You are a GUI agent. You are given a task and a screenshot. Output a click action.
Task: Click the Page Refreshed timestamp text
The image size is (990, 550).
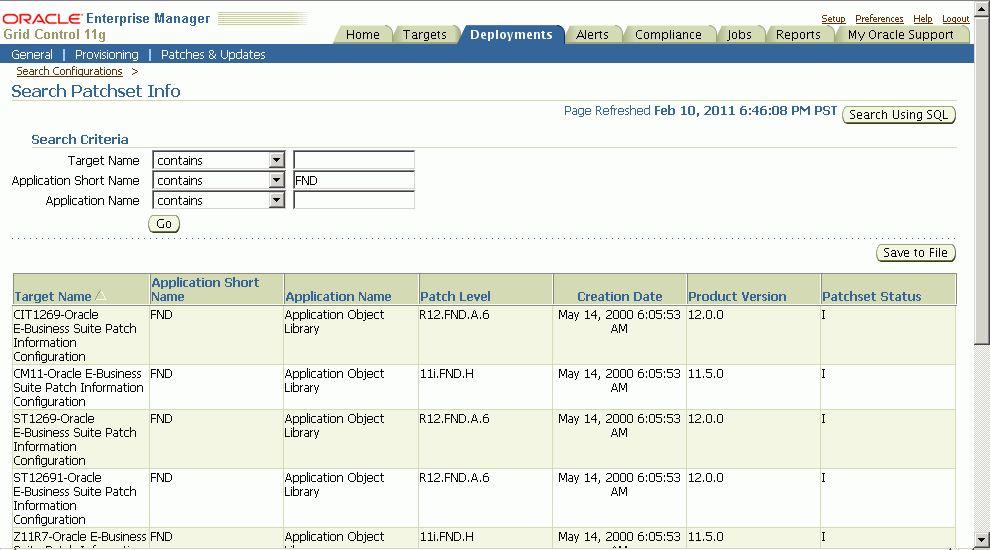pyautogui.click(x=700, y=111)
